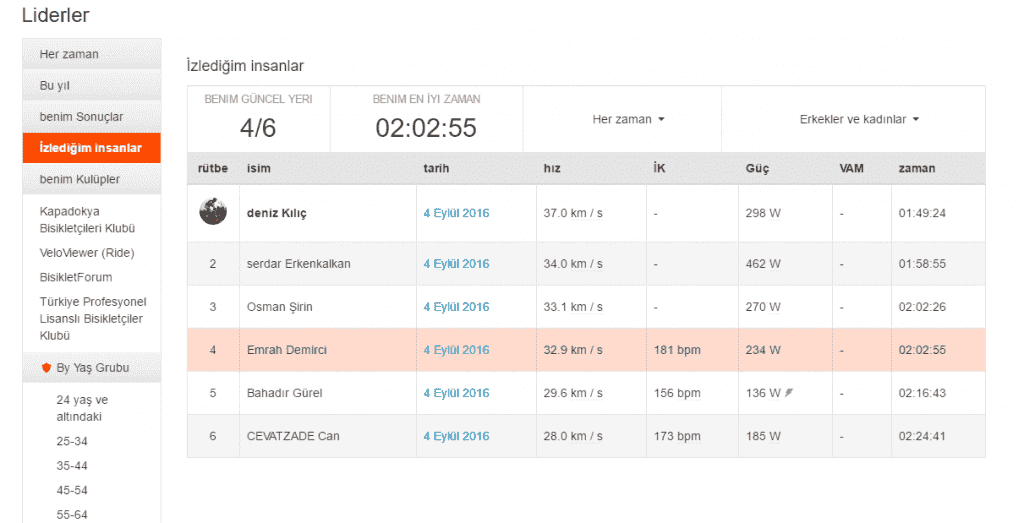
Task: Open Osman Şirin's 4 Eylül 2016 activity
Action: [x=456, y=307]
